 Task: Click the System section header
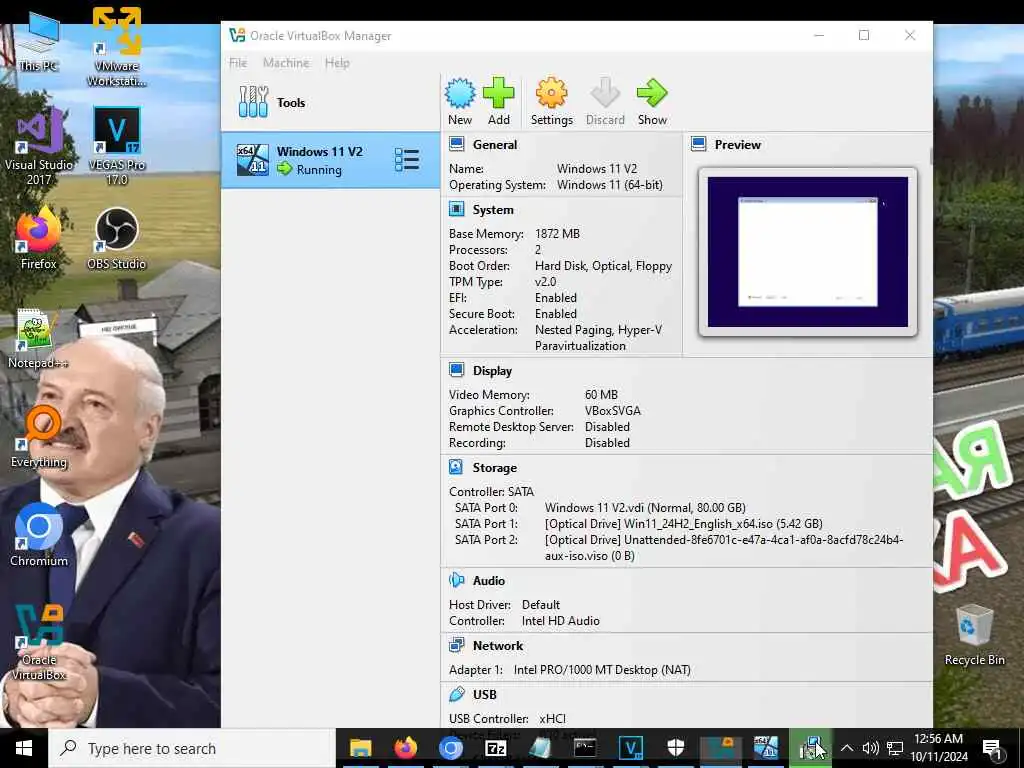[493, 210]
